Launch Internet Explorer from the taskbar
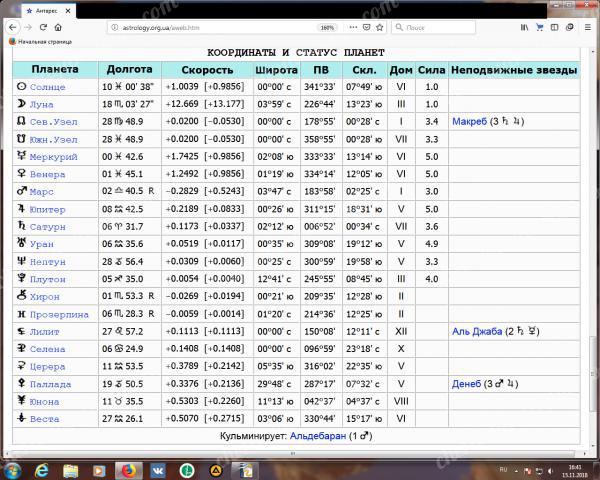This screenshot has height=480, width=600. pos(42,471)
